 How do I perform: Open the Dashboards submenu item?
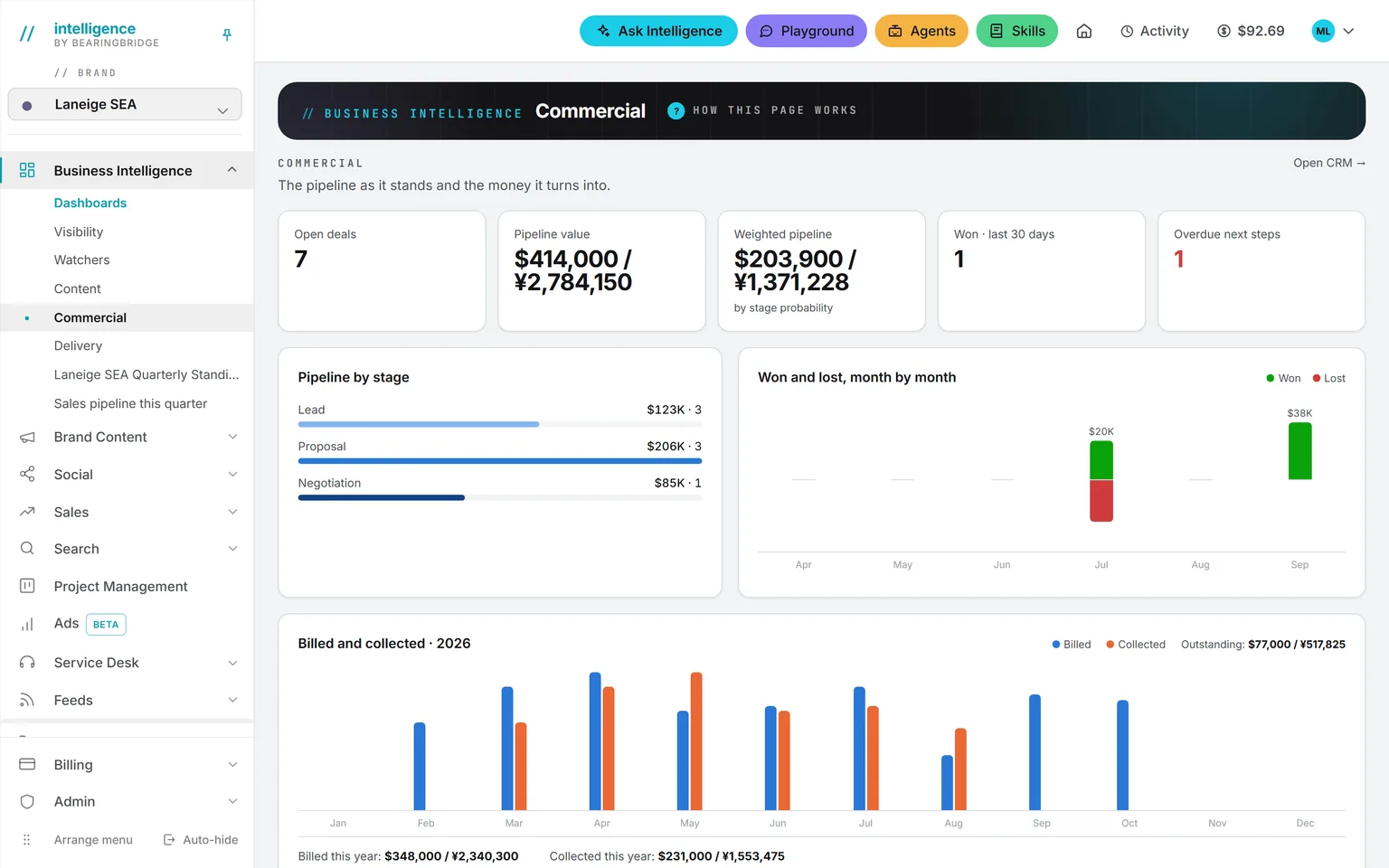click(x=90, y=203)
